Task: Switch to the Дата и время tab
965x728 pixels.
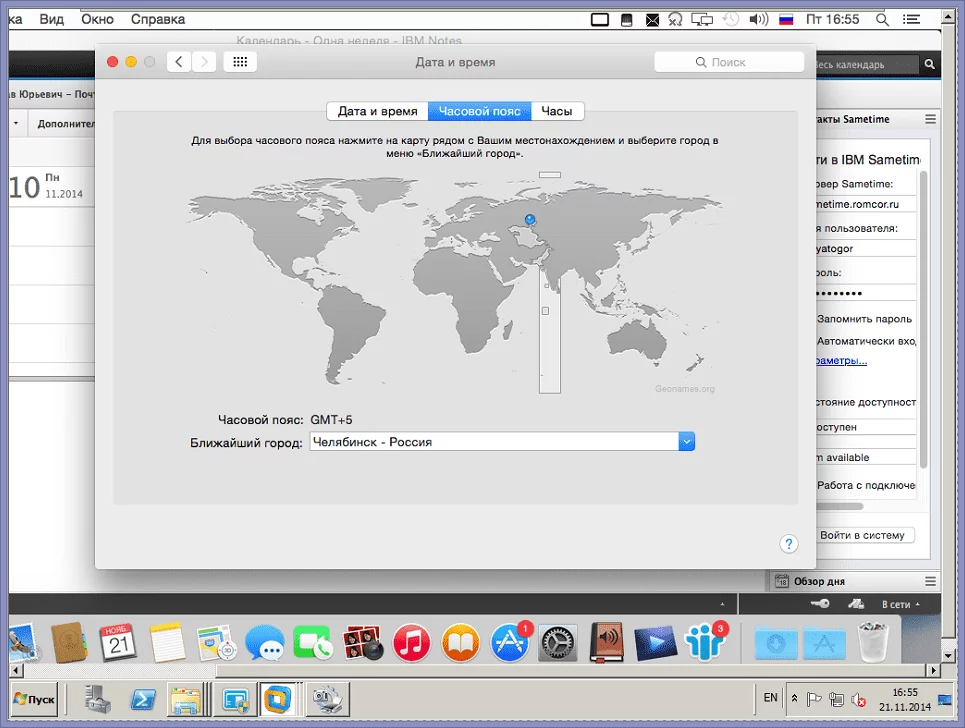Action: coord(377,111)
